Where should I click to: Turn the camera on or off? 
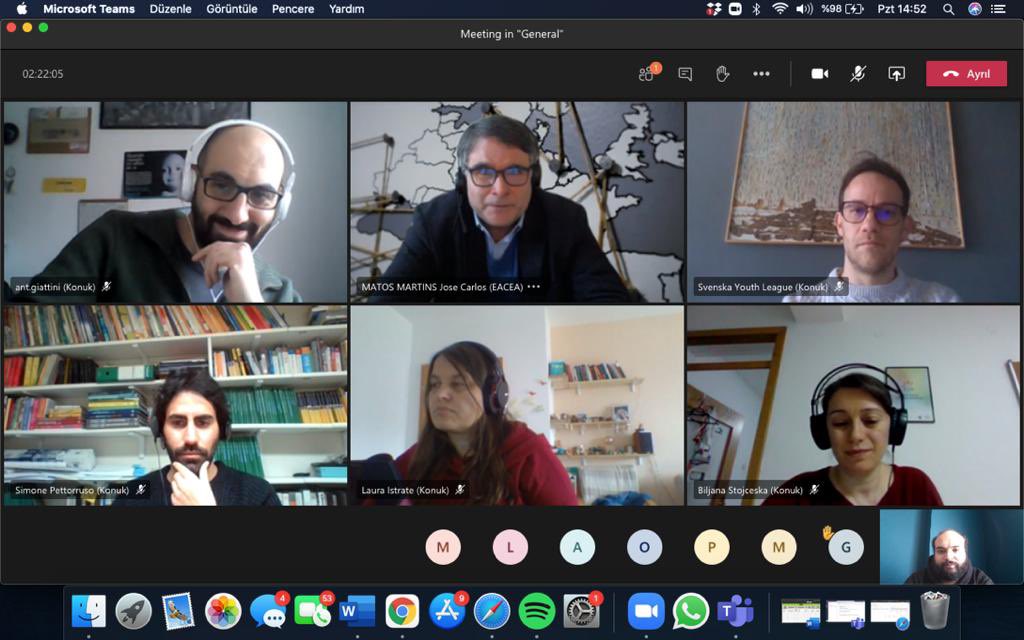(x=820, y=74)
